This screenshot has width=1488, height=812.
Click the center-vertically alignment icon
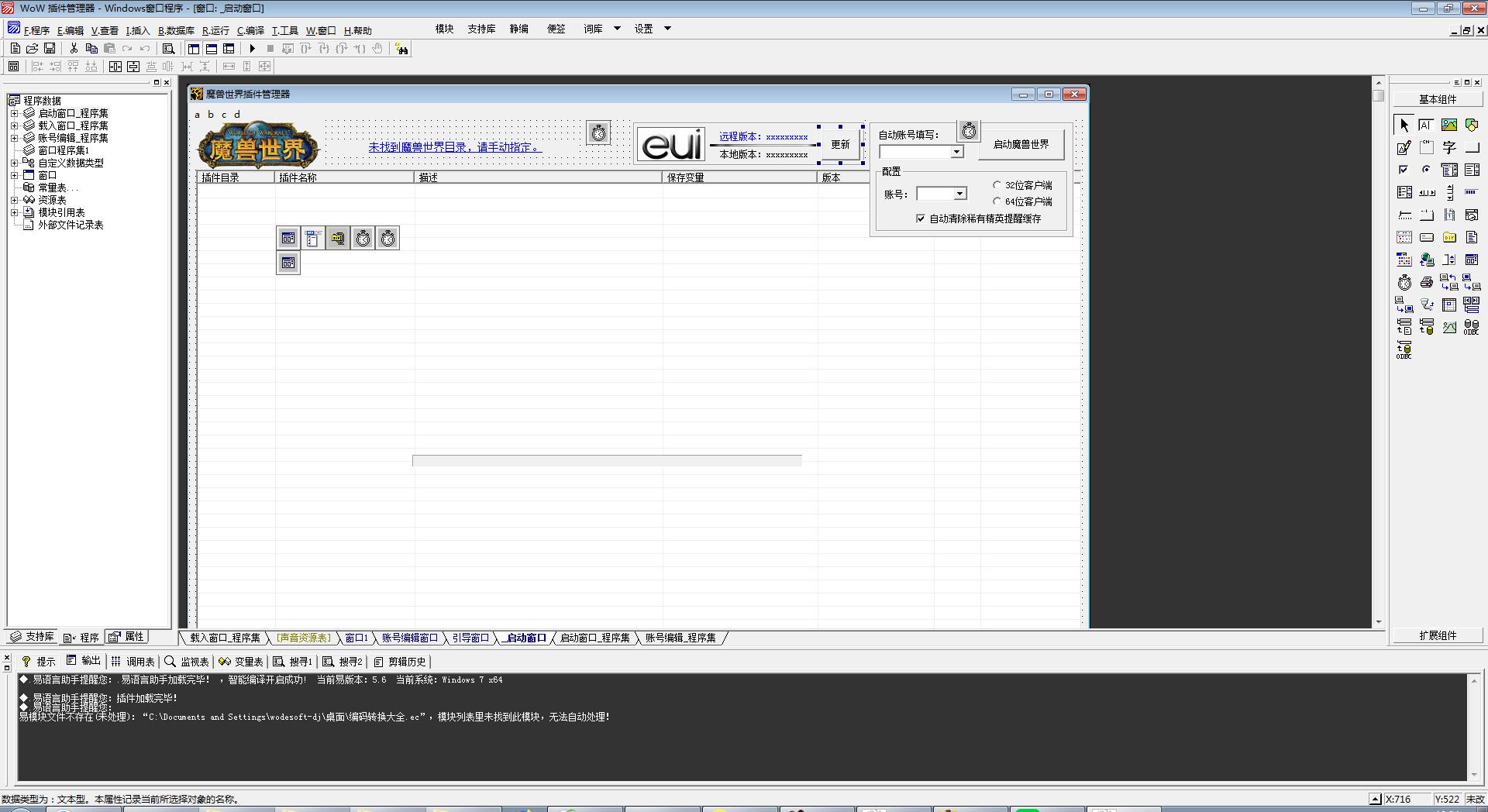tap(133, 67)
